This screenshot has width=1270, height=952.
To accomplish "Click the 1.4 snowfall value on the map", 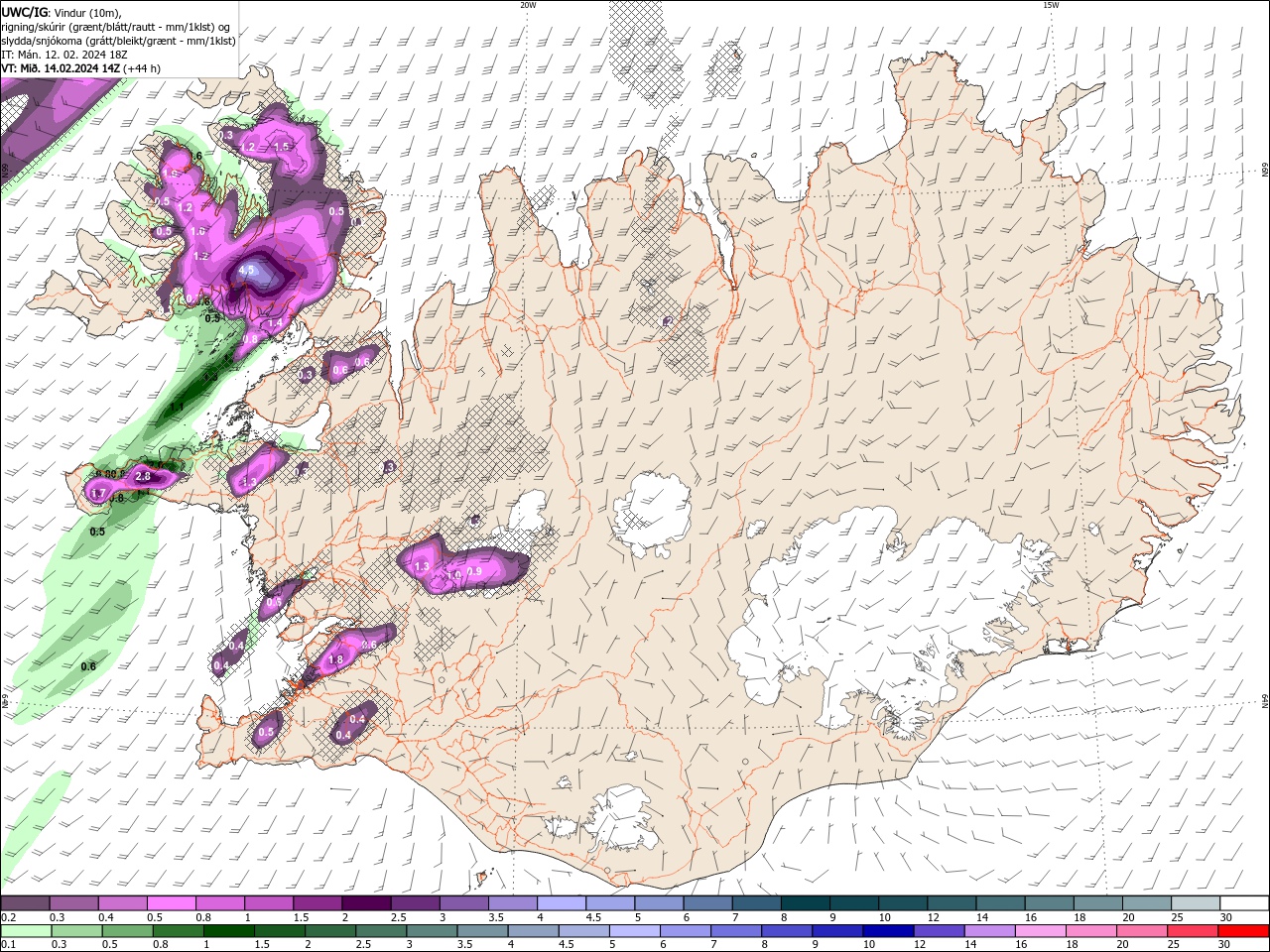I will tap(275, 323).
